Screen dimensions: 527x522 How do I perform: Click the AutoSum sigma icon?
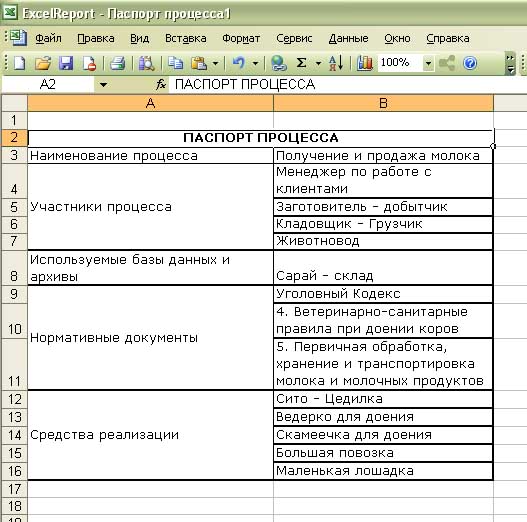[x=301, y=63]
